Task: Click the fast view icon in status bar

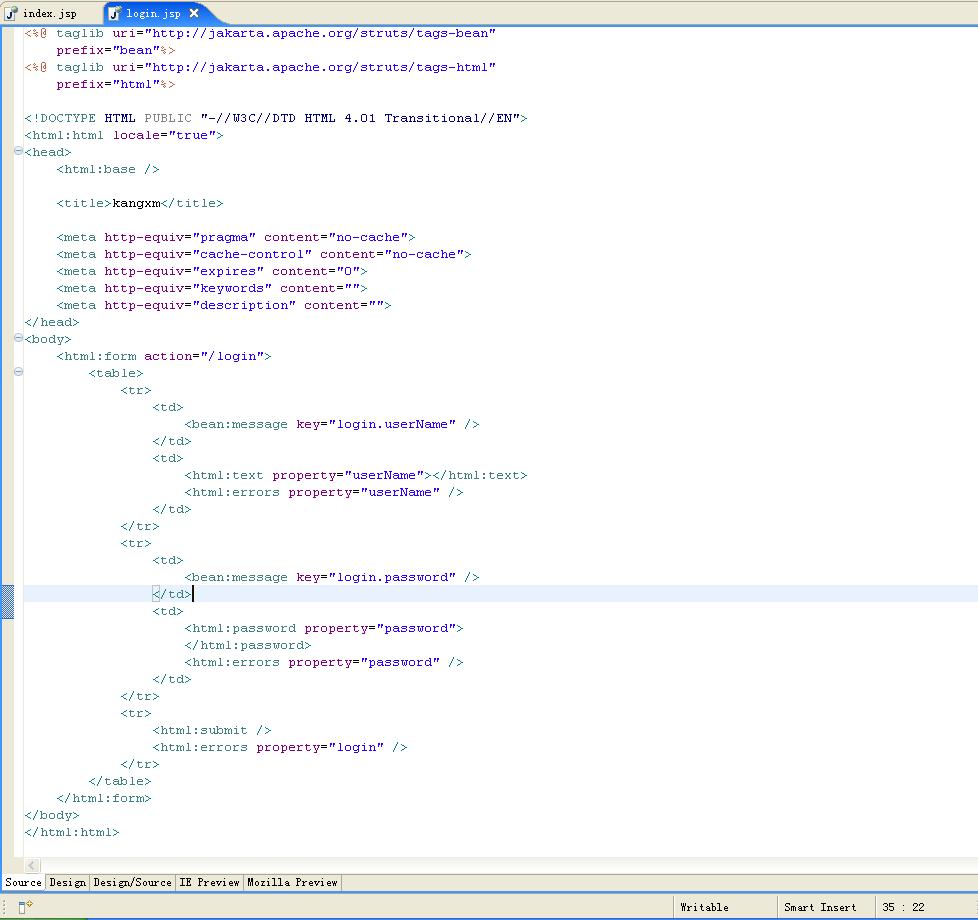Action: coord(25,907)
